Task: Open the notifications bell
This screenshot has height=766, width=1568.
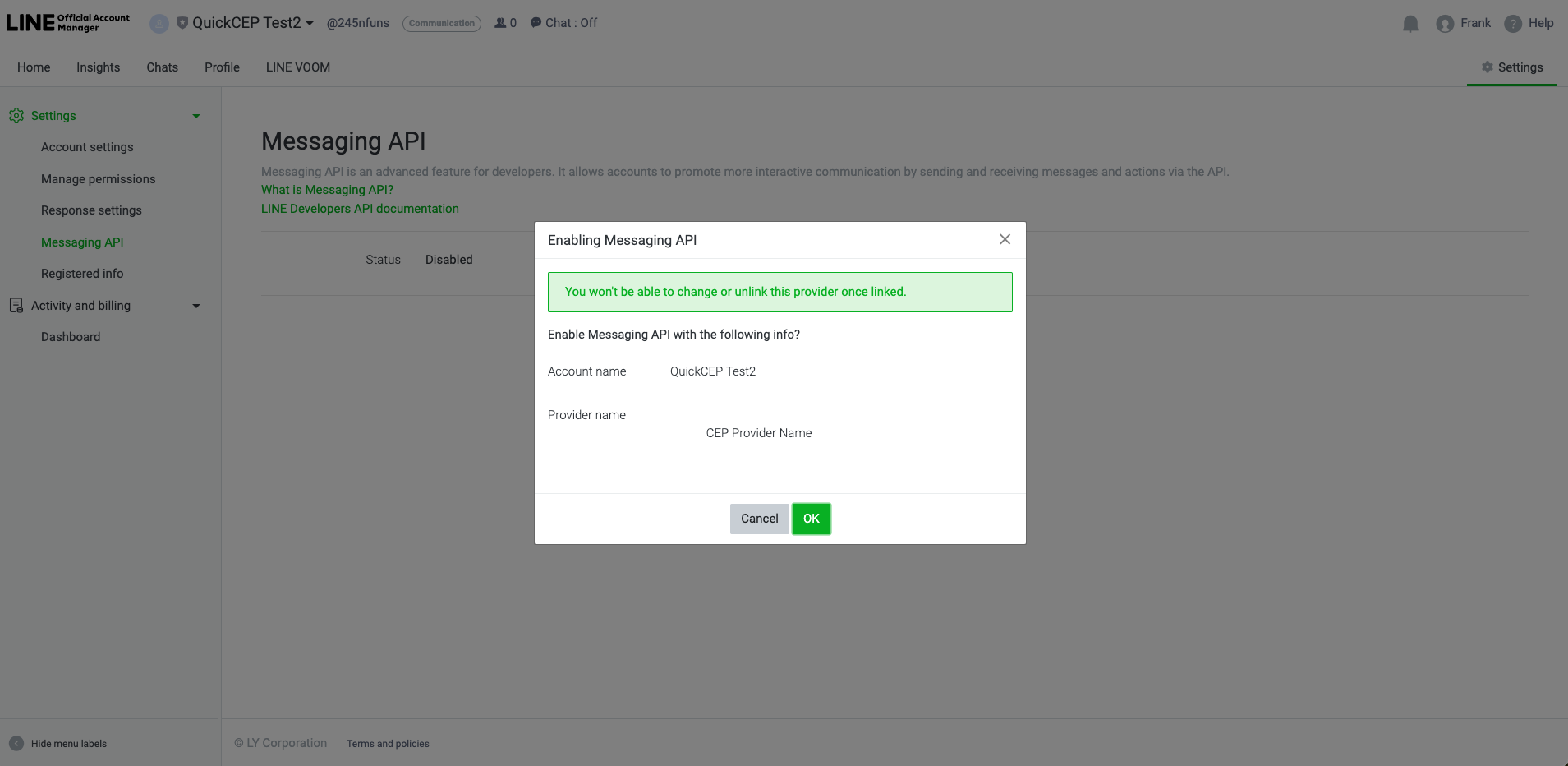Action: [1411, 24]
